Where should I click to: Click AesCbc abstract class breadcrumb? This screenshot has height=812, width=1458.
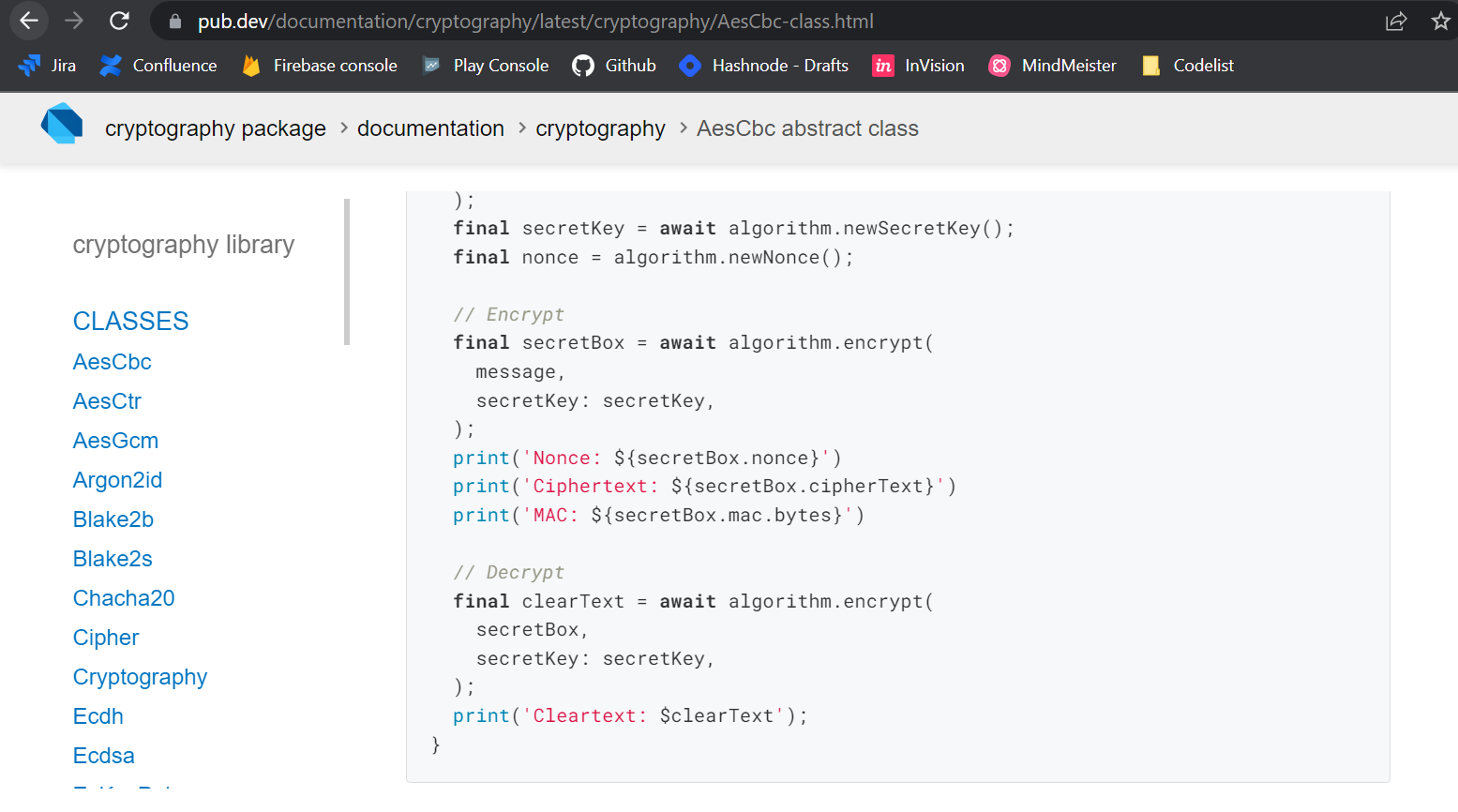tap(807, 128)
